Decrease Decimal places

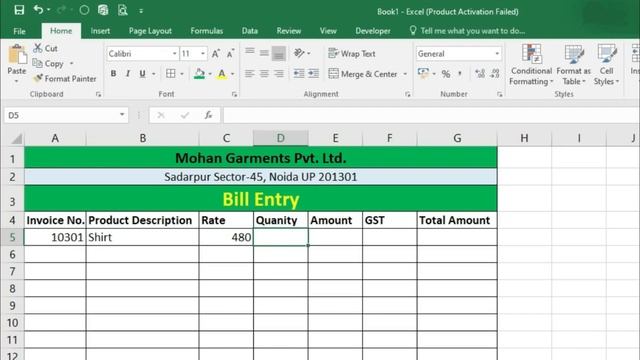pyautogui.click(x=495, y=73)
